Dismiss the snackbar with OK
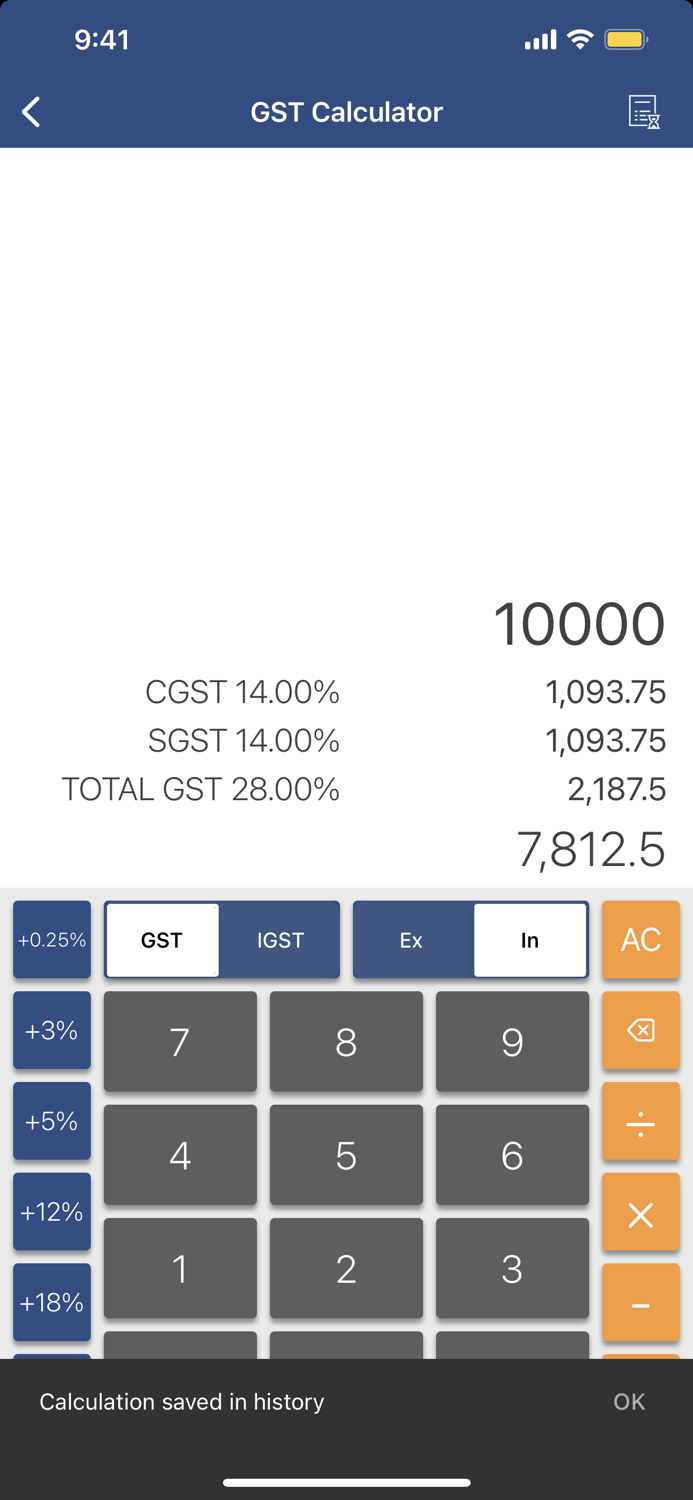The height and width of the screenshot is (1500, 693). [x=629, y=1402]
